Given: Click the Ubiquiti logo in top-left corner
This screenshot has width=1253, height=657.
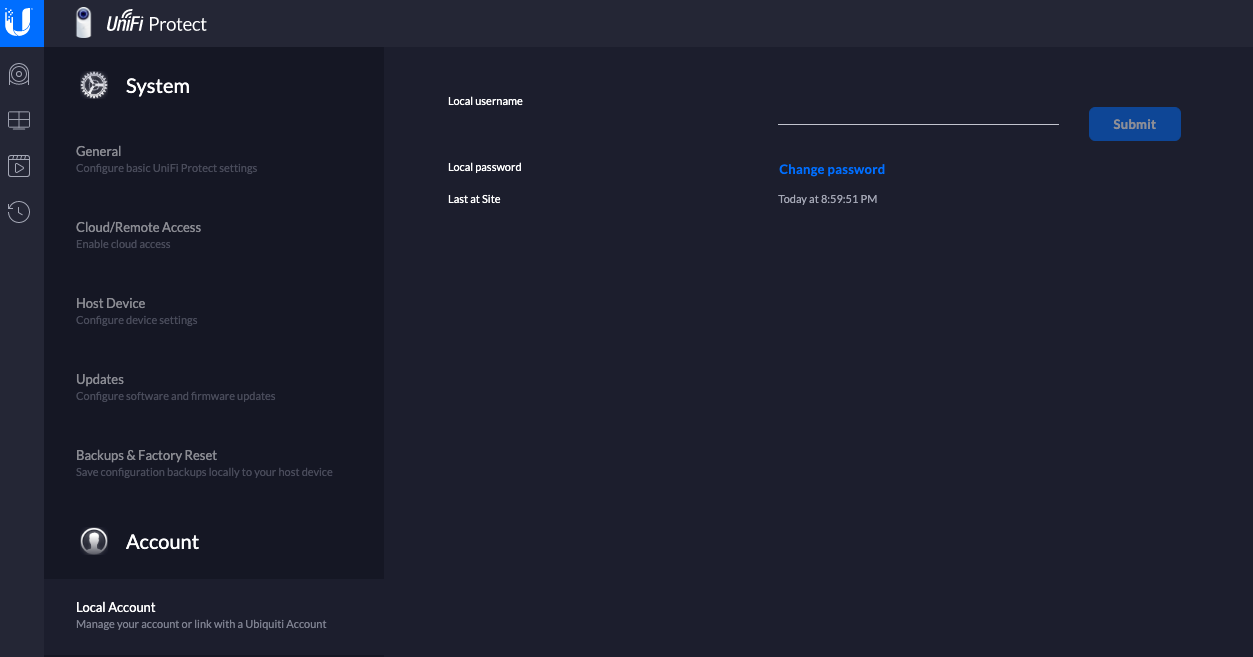Looking at the screenshot, I should tap(19, 22).
